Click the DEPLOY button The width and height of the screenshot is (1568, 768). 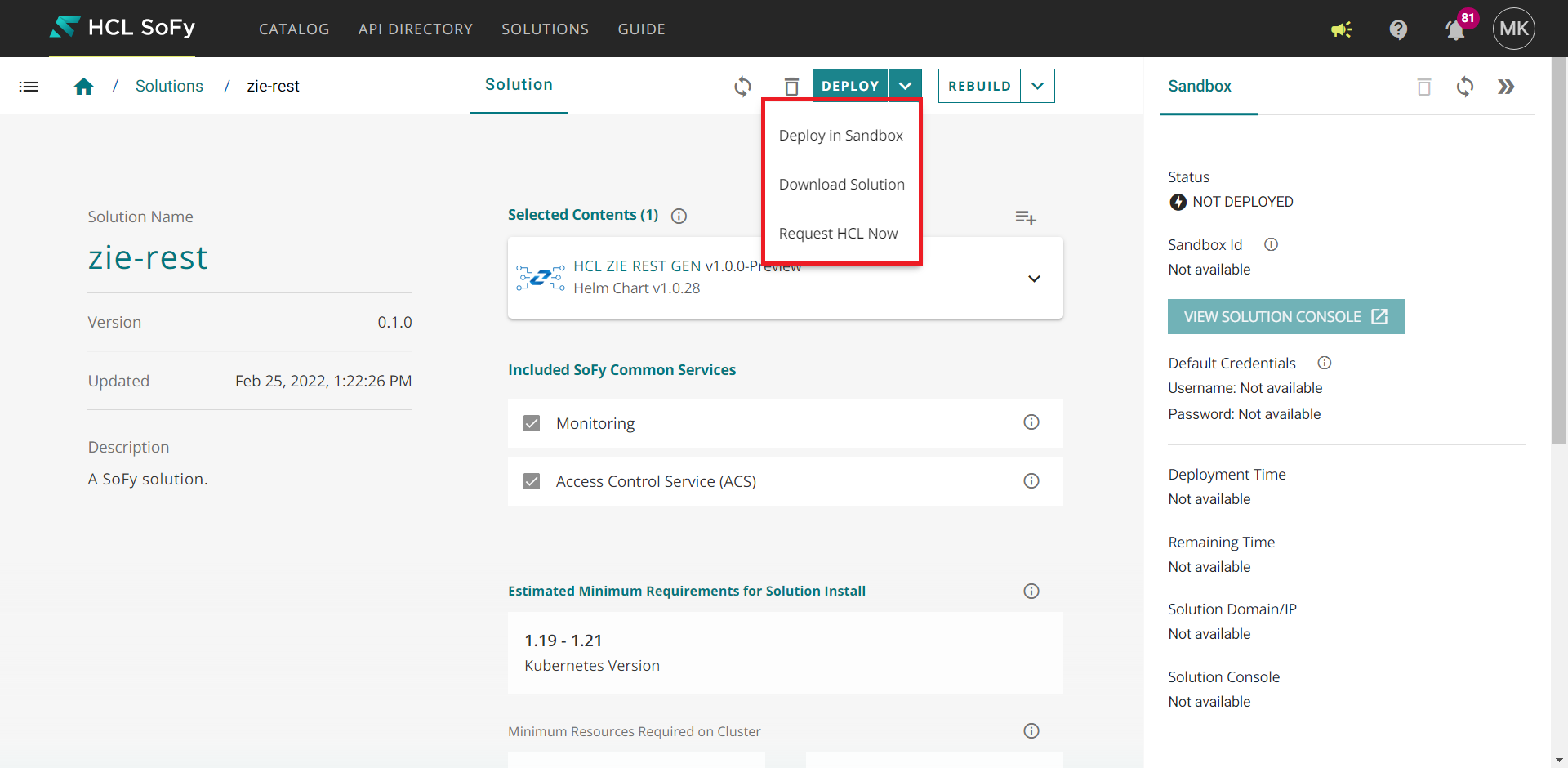[x=850, y=86]
